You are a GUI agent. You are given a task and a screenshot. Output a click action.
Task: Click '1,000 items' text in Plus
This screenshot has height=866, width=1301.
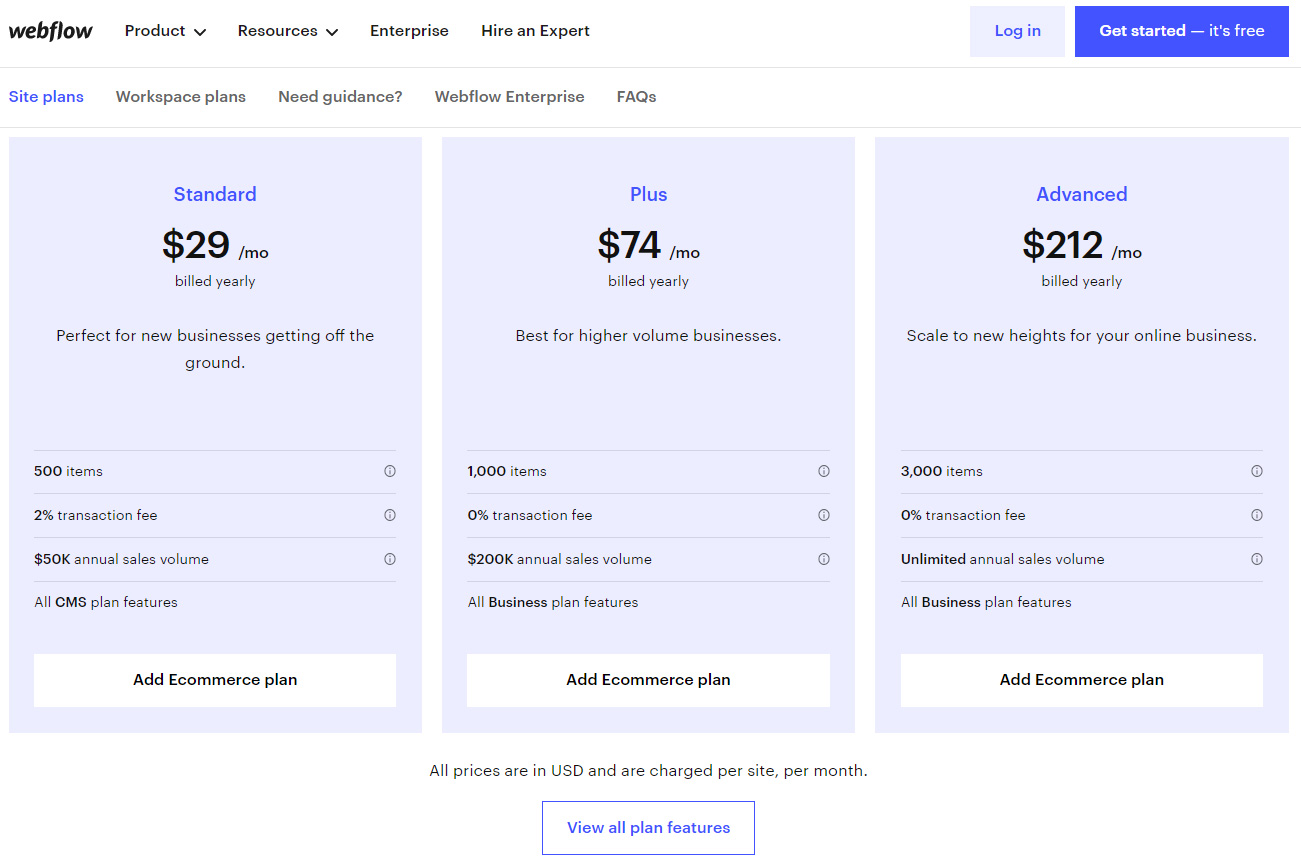coord(507,471)
